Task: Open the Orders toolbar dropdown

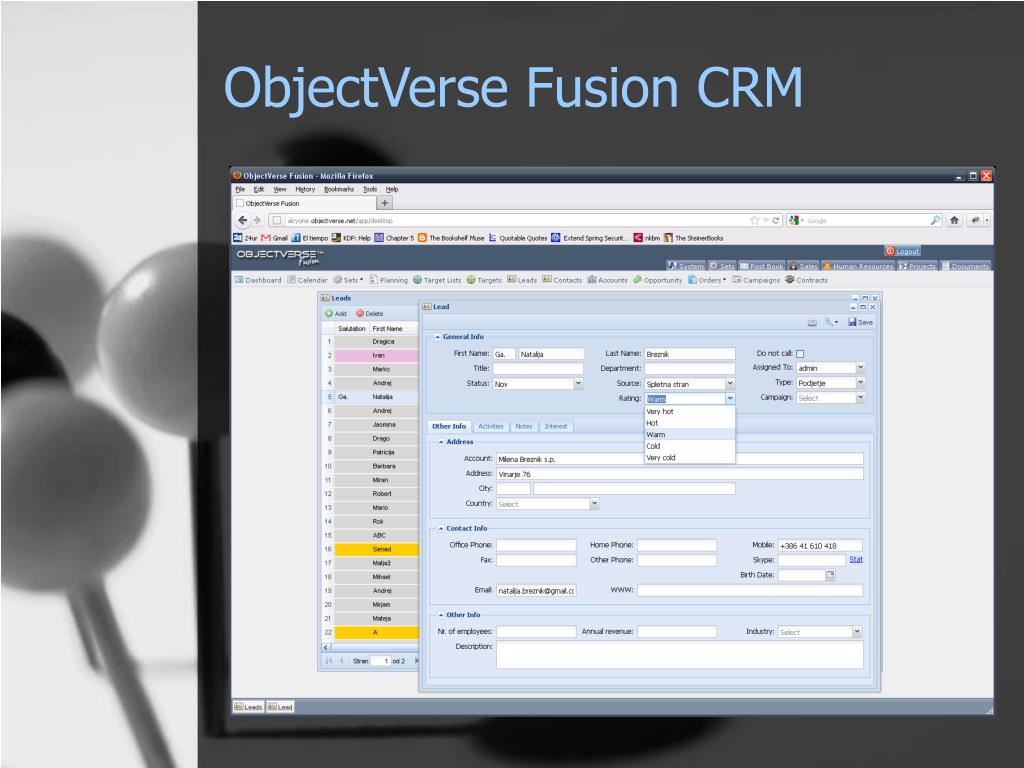Action: [707, 280]
